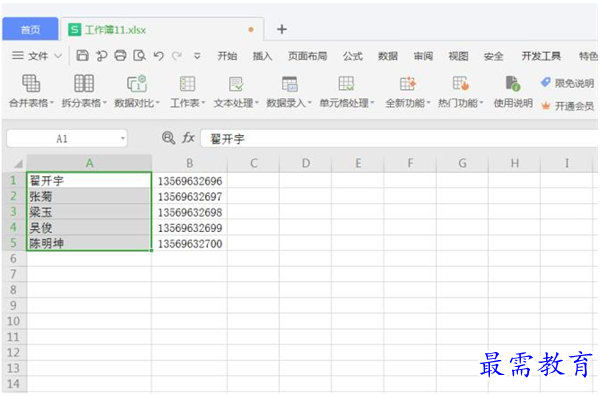
Task: Click the Name Box showing A1
Action: coord(62,138)
